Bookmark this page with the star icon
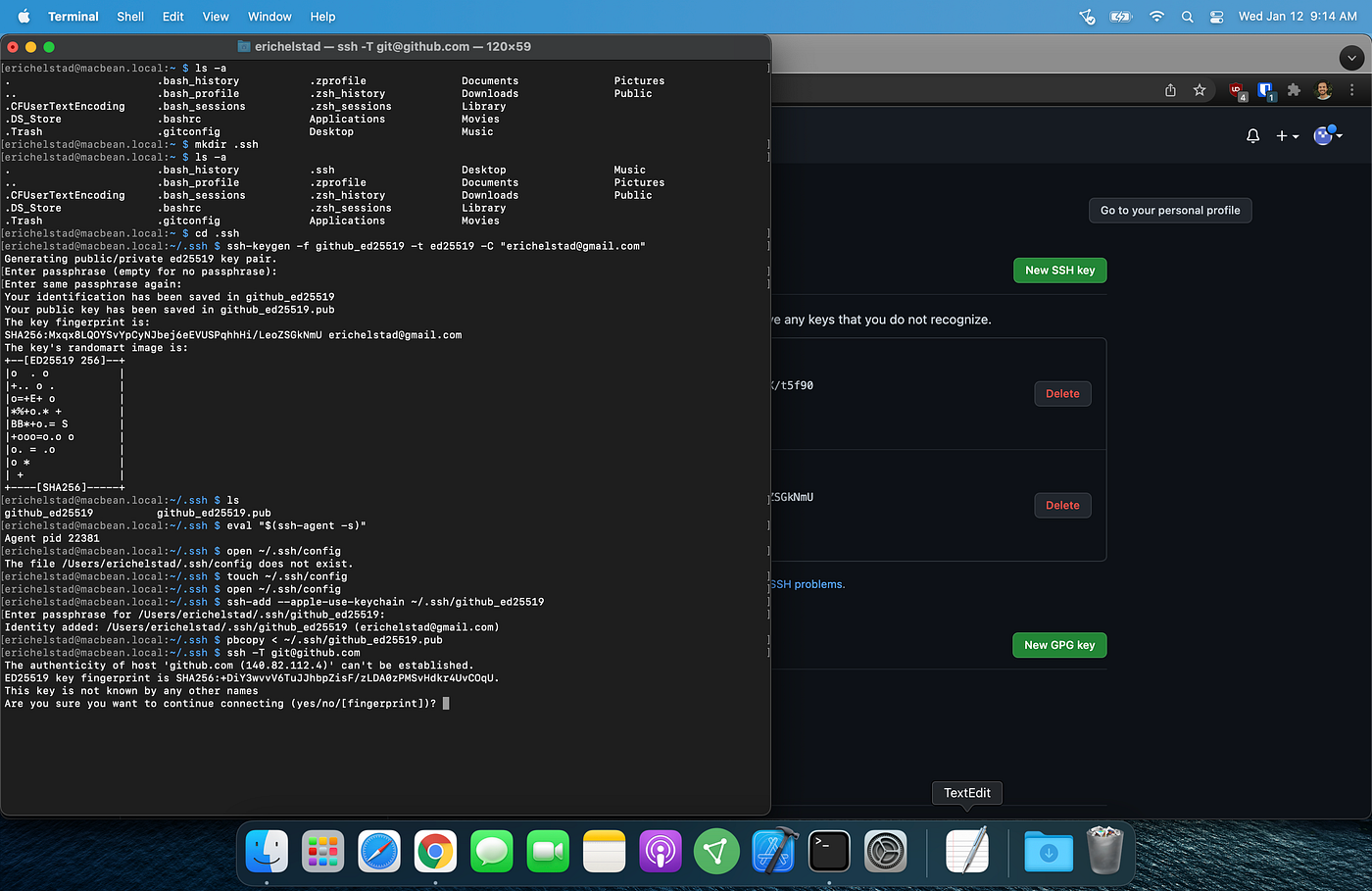This screenshot has width=1372, height=891. [x=1200, y=90]
